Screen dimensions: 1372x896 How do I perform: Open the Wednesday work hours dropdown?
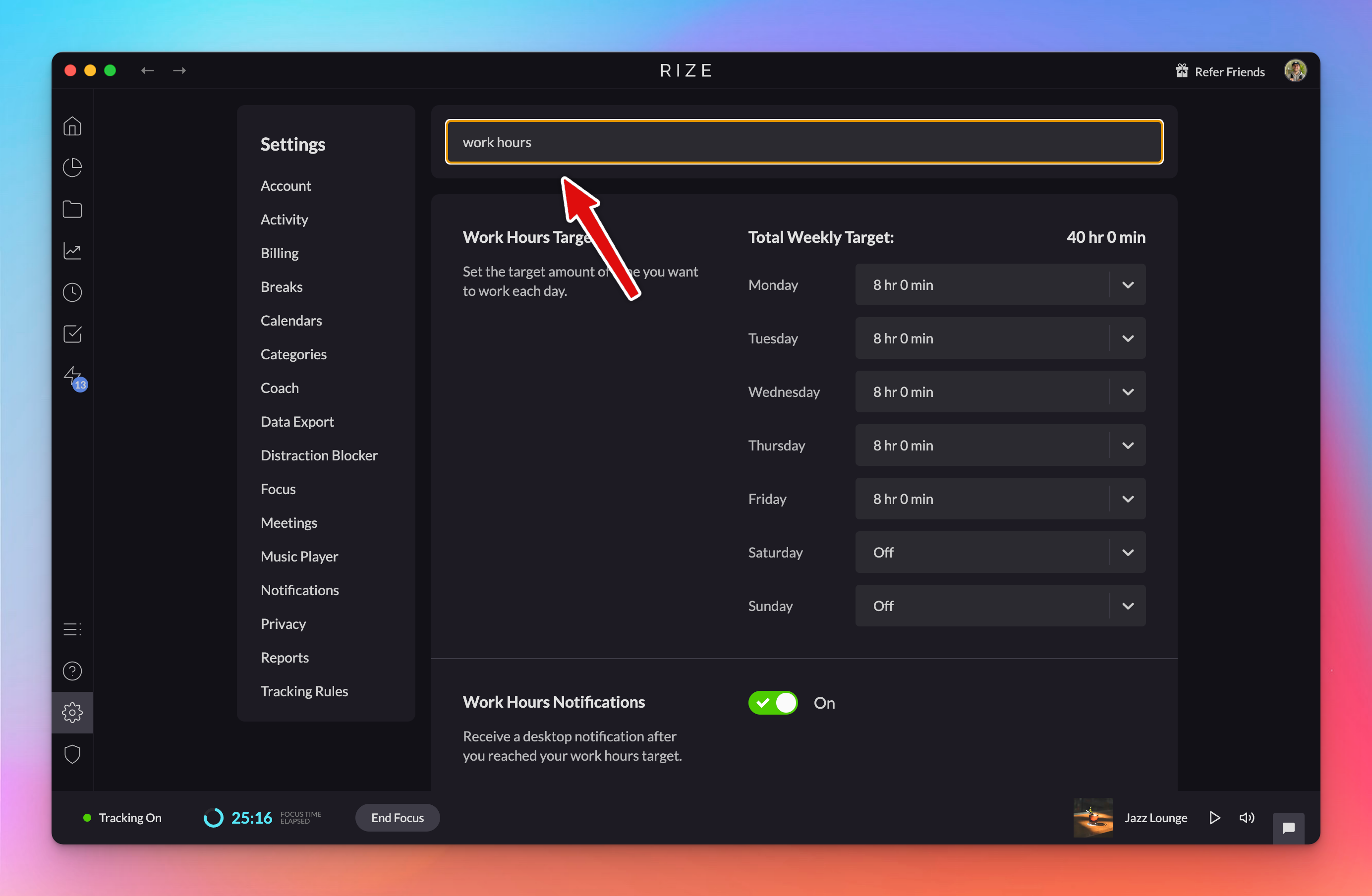(1000, 392)
